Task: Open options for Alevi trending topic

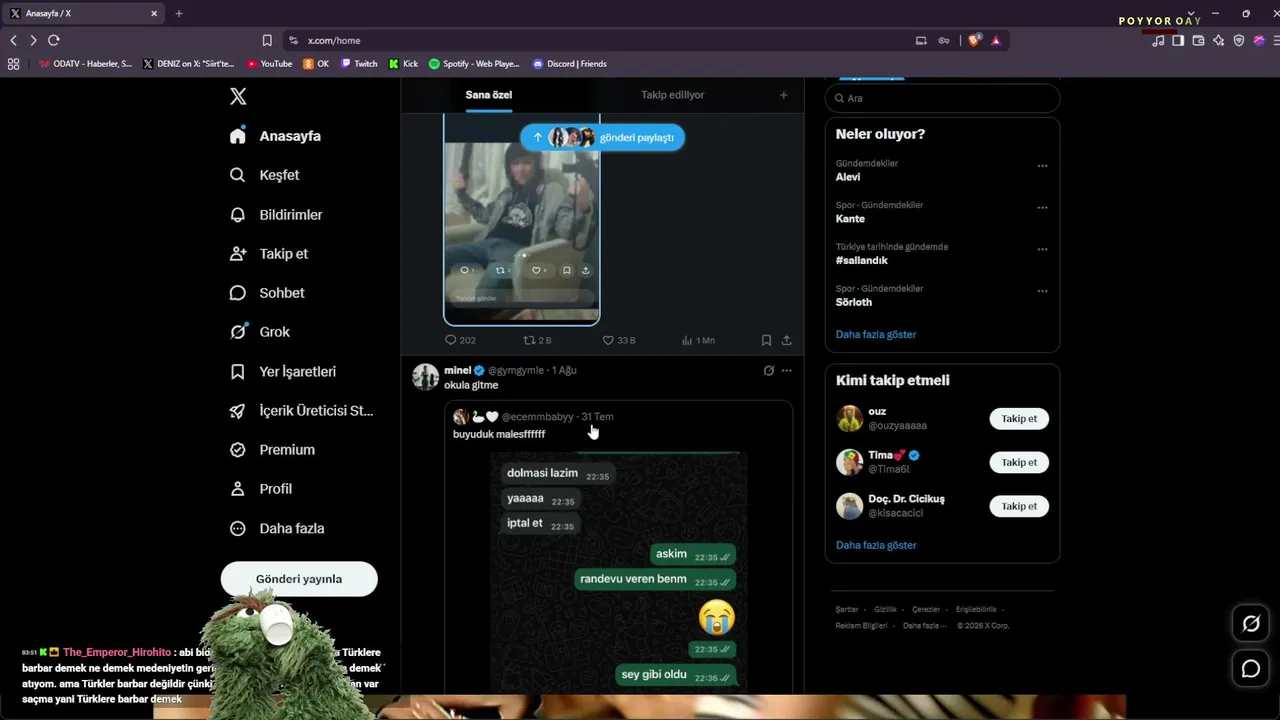Action: [1042, 166]
